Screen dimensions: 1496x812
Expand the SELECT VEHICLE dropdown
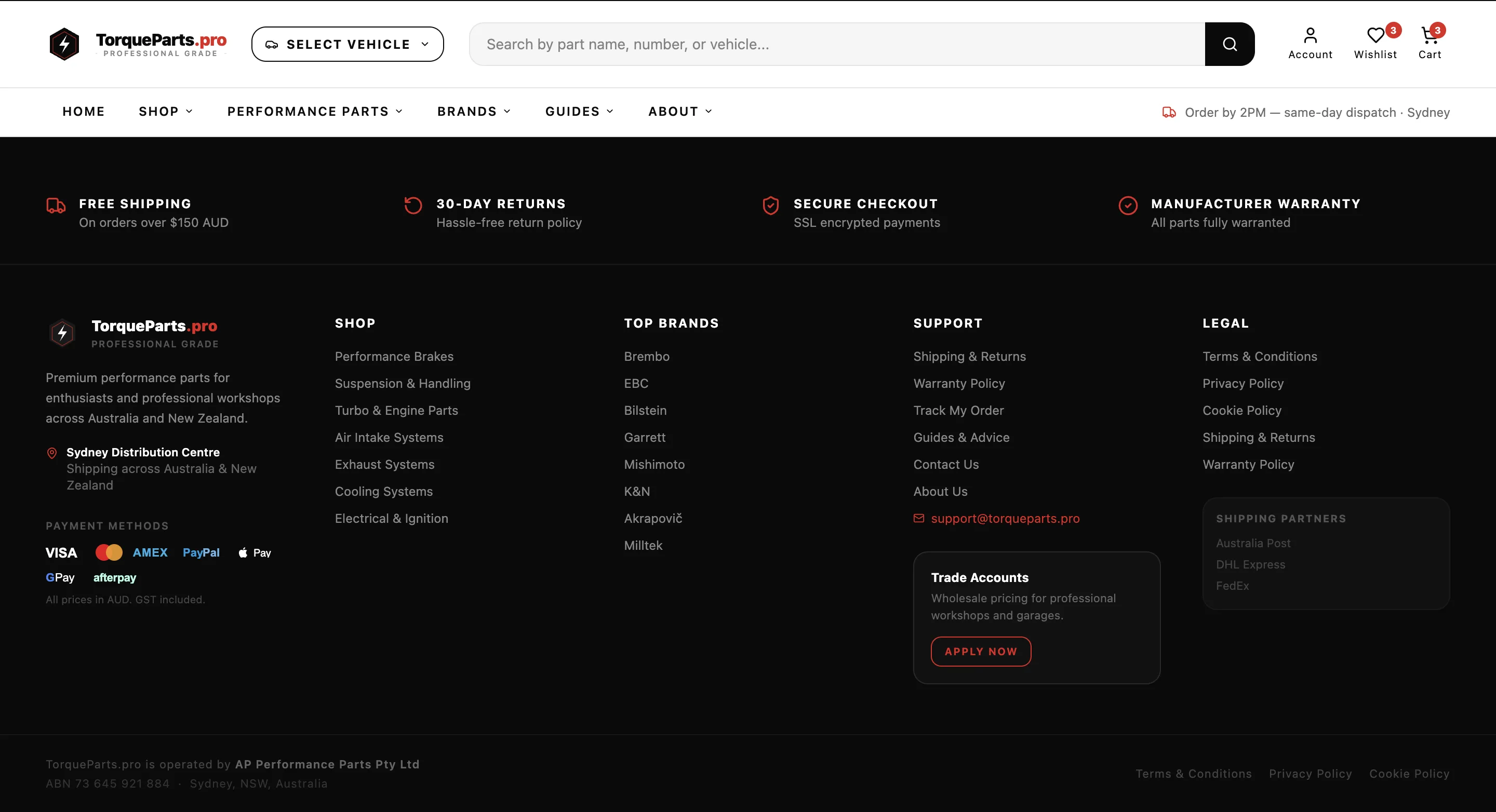click(346, 44)
